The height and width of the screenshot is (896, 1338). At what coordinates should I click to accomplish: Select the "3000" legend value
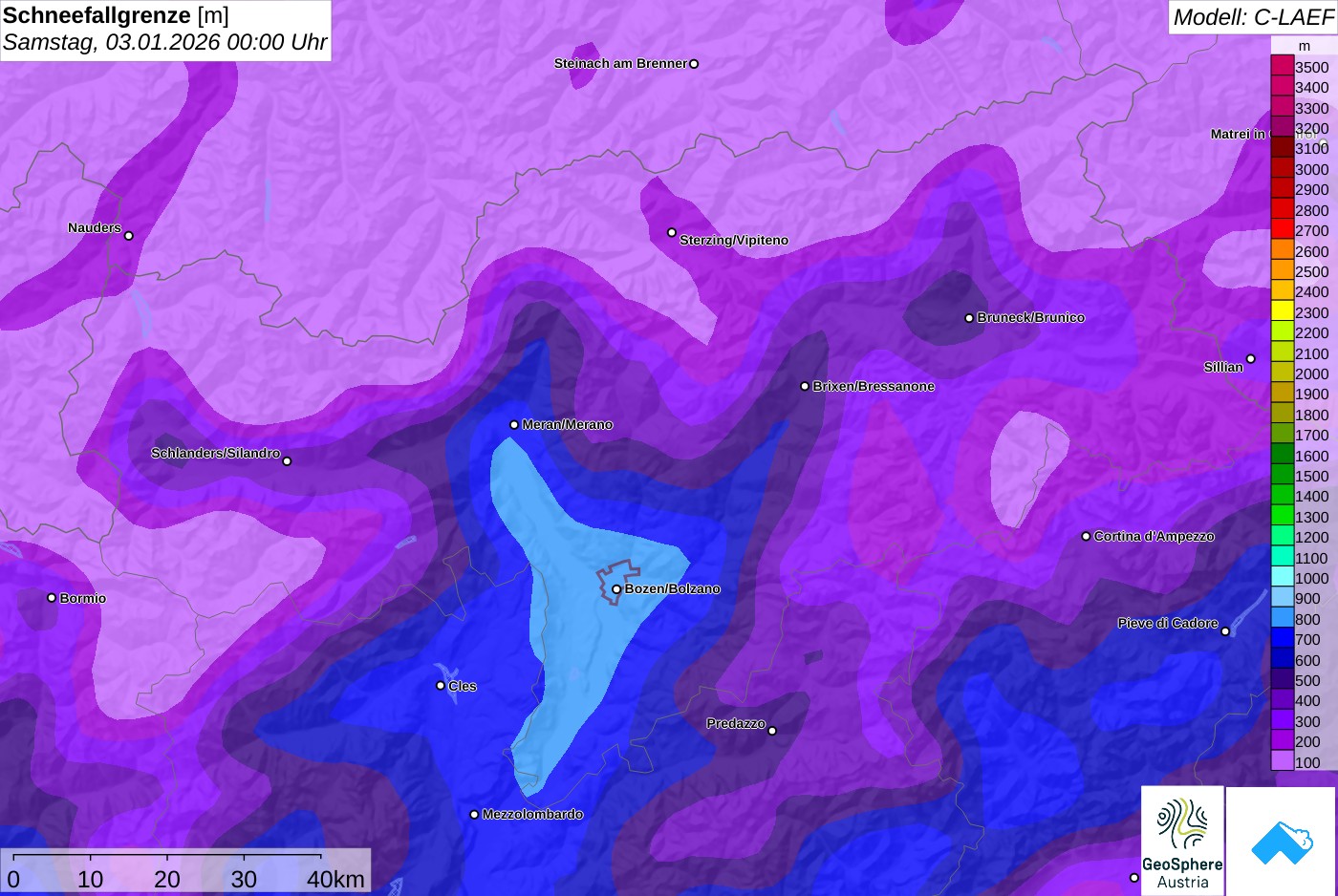(x=1311, y=169)
